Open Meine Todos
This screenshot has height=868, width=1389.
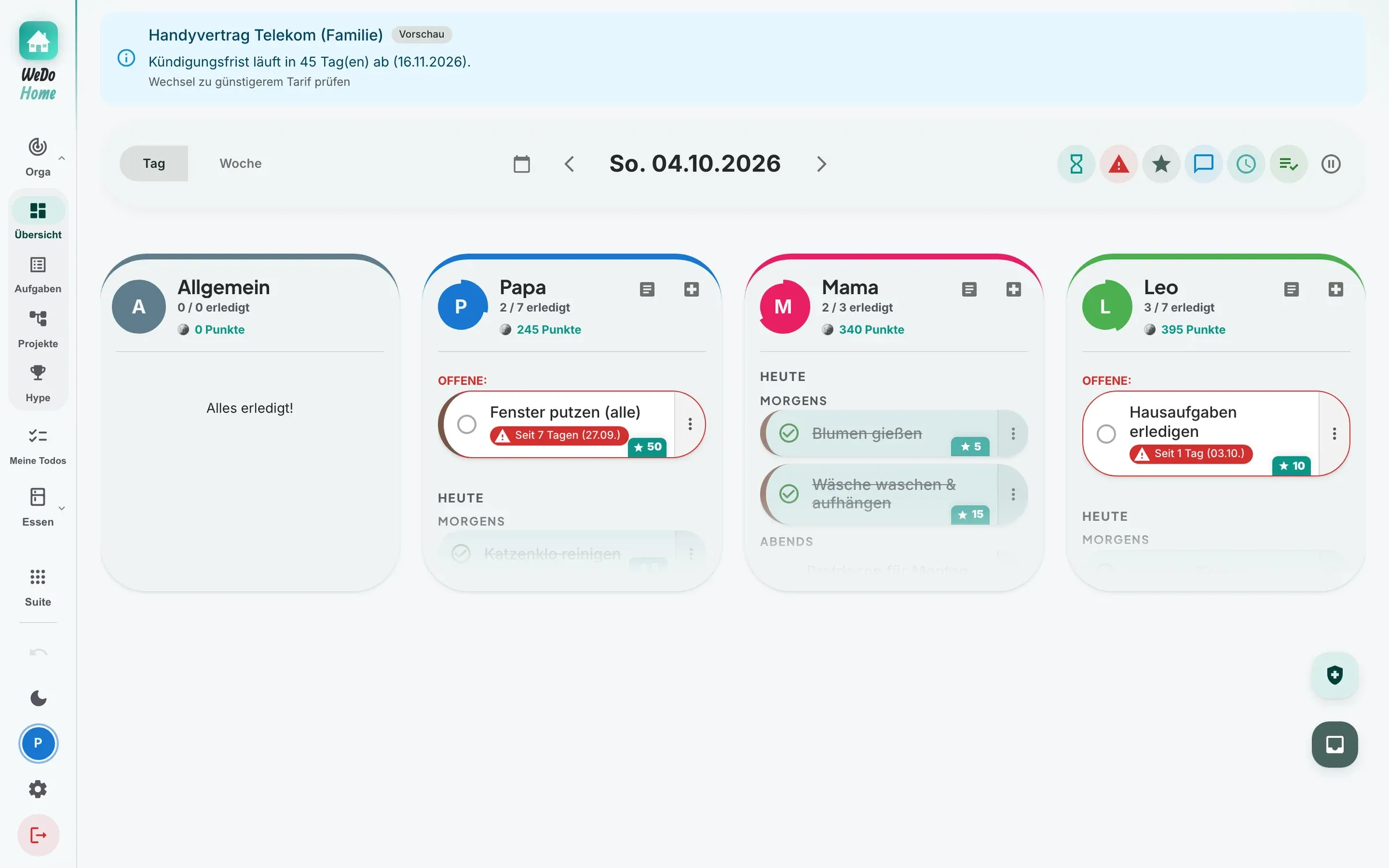point(38,446)
